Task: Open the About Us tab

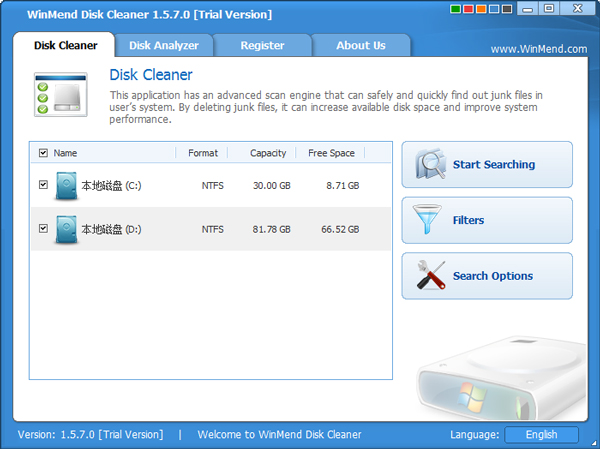Action: click(361, 45)
